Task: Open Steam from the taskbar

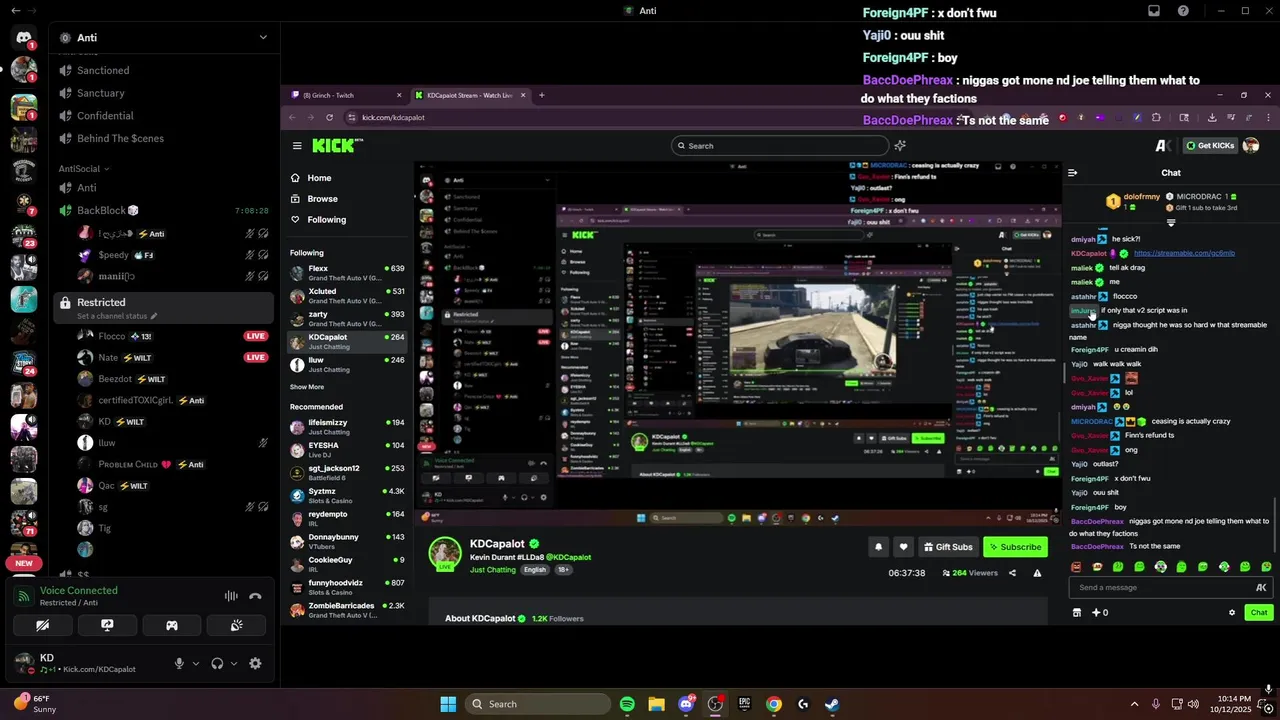Action: [832, 704]
